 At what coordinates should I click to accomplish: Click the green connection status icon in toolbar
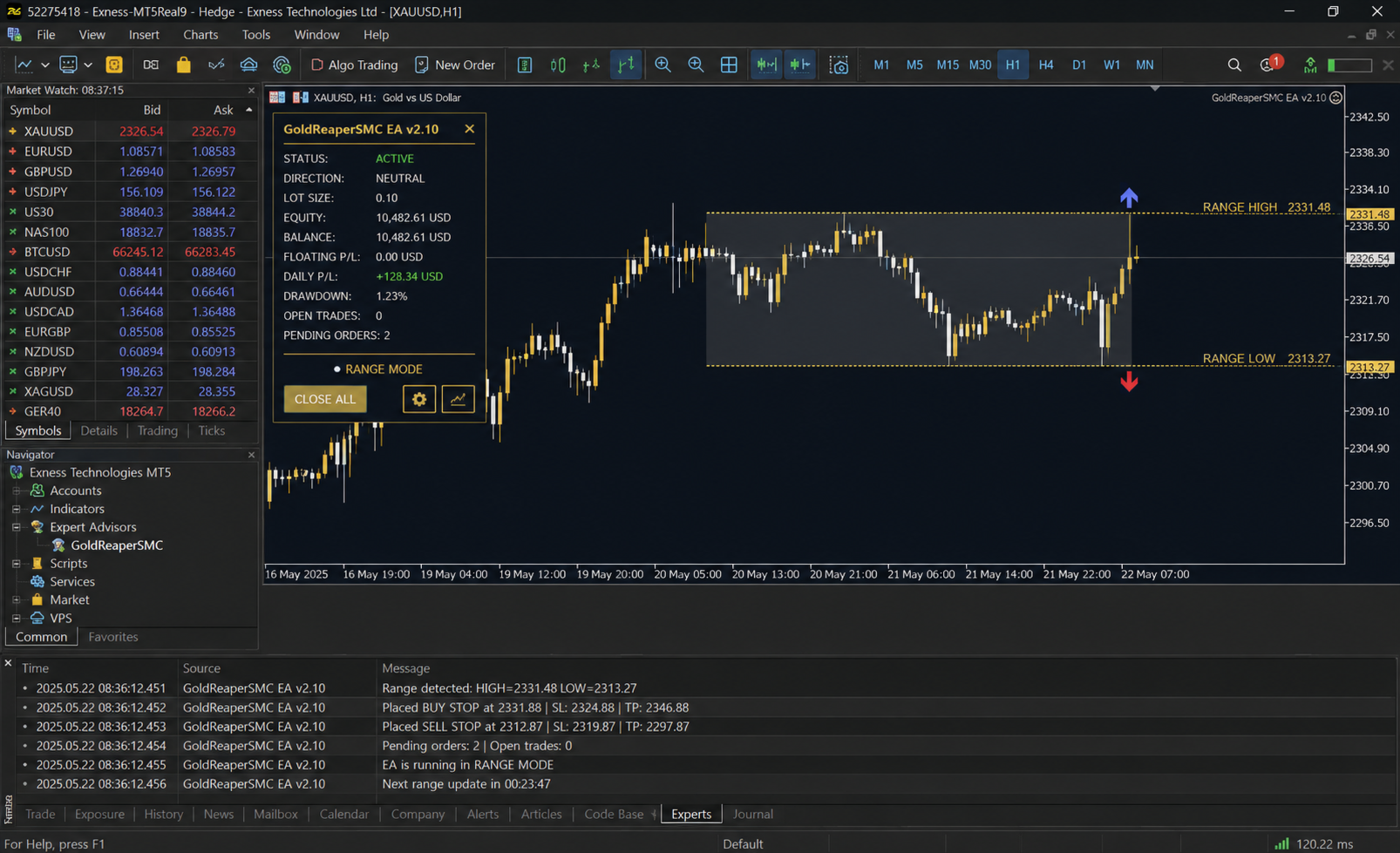[1310, 64]
